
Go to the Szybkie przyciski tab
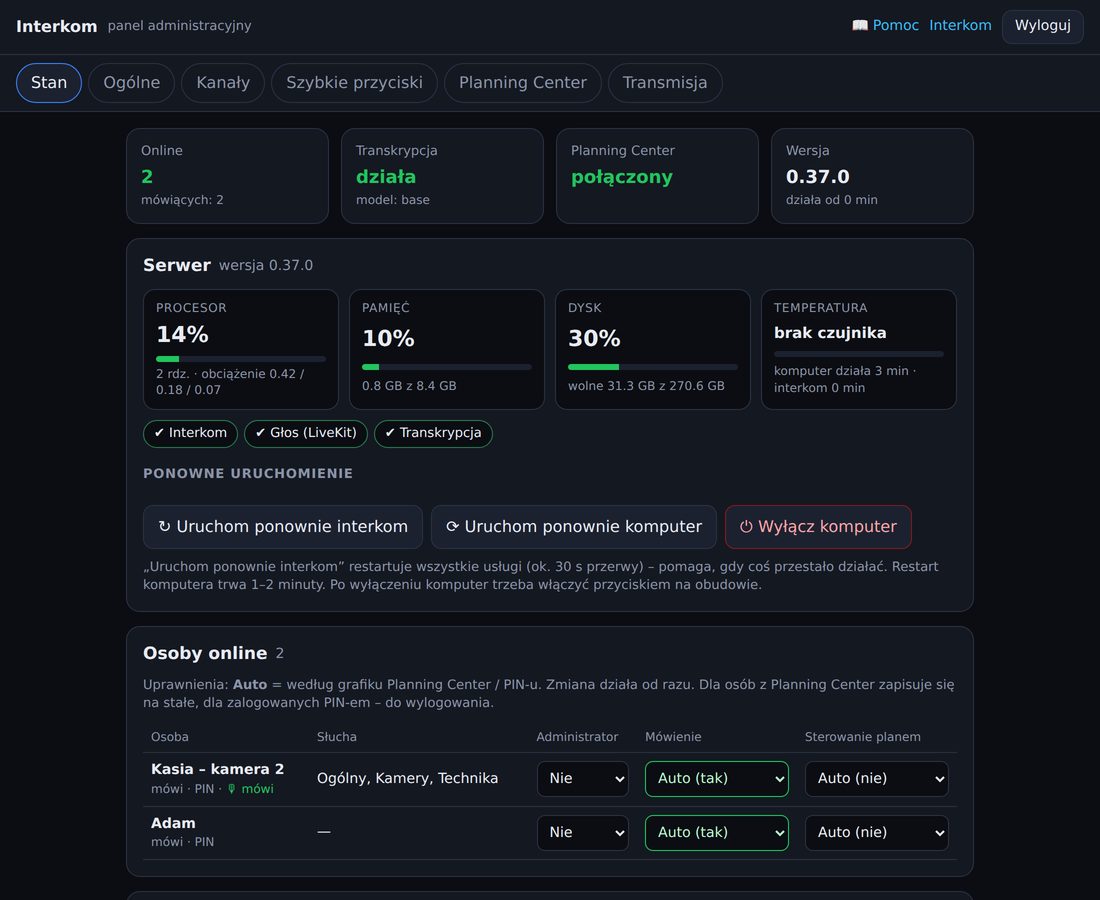pos(354,83)
